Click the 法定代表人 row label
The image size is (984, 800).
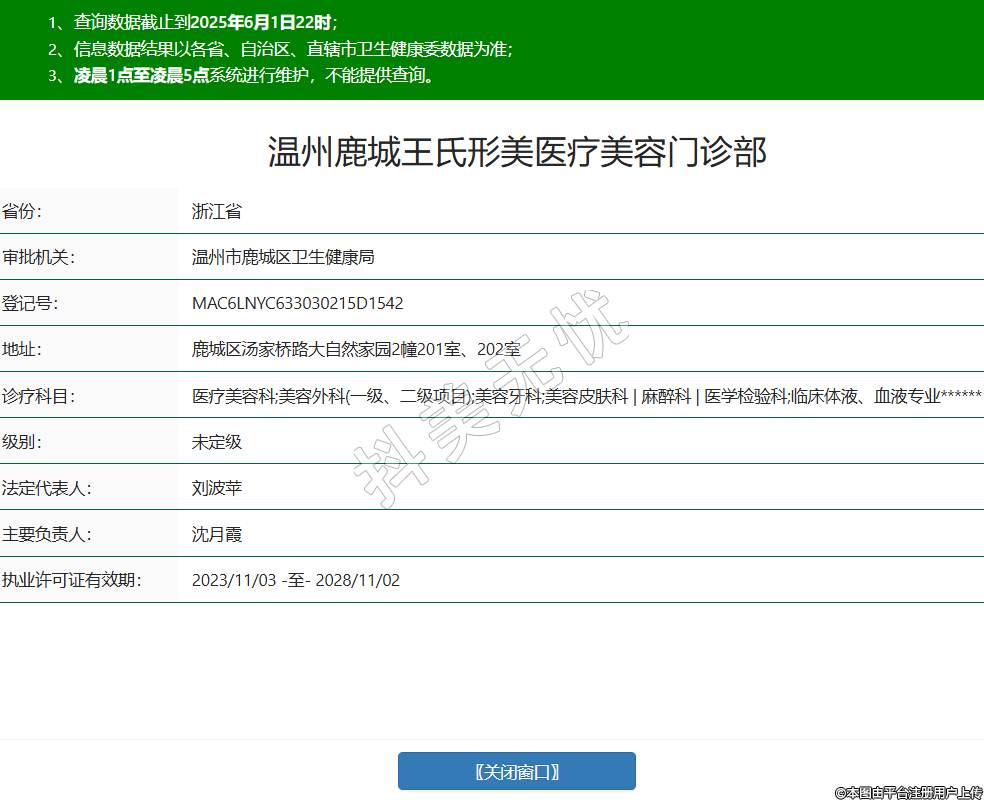[x=47, y=488]
